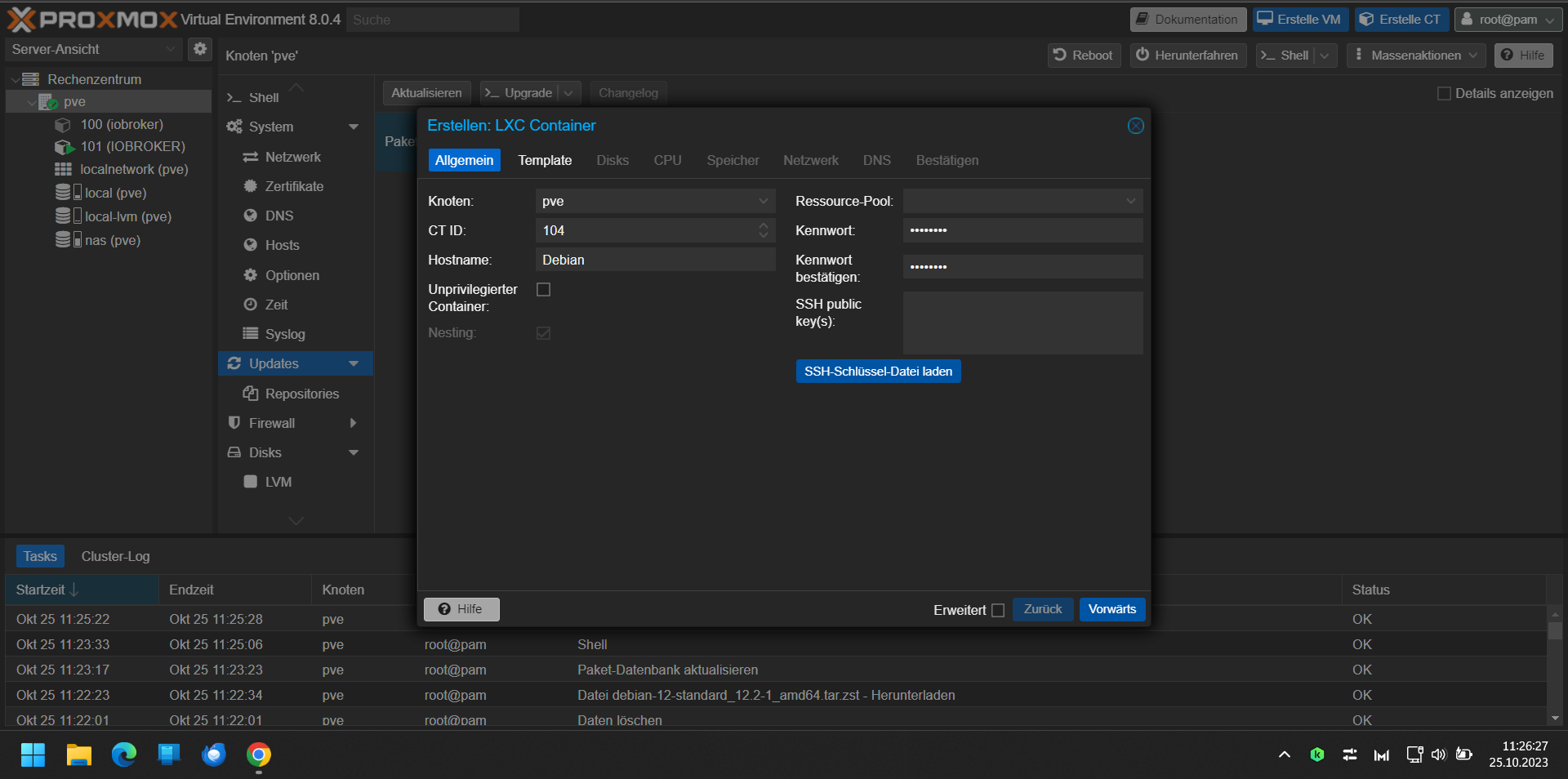The image size is (1568, 779).
Task: Open the Upgrade split-button arrow
Action: [568, 93]
